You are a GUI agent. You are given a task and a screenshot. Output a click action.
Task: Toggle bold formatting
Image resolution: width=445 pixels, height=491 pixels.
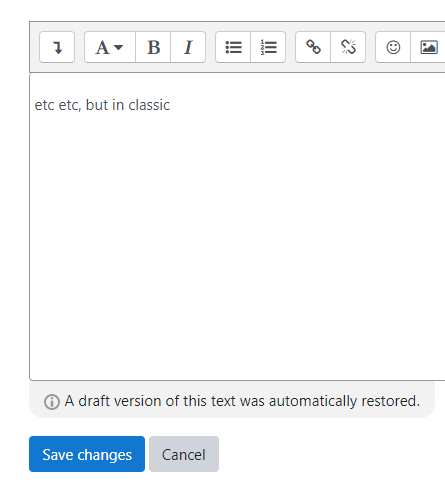(153, 47)
